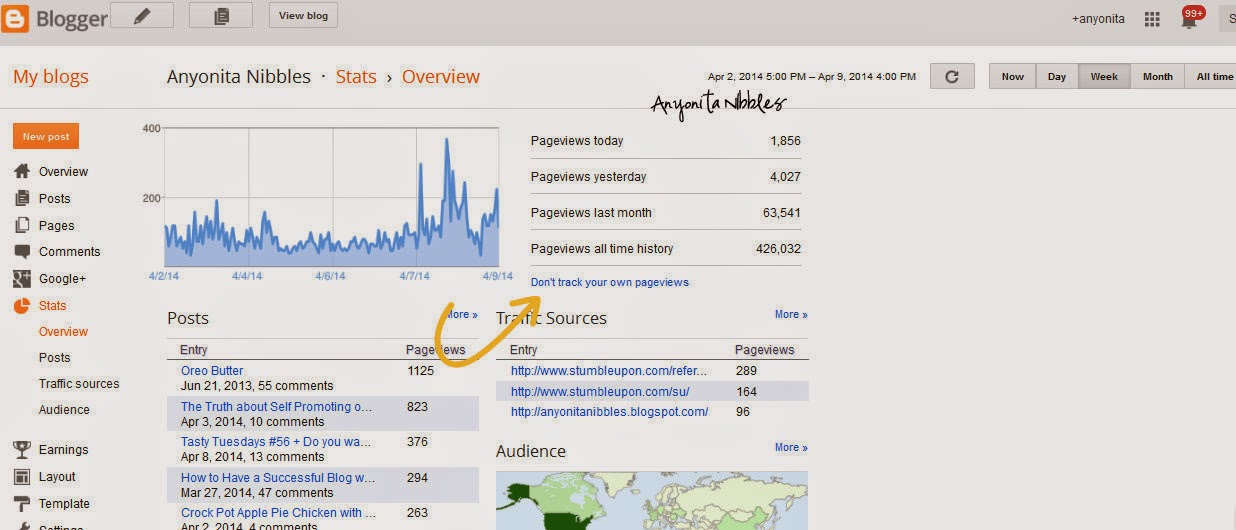Click the pageviews line chart
The width and height of the screenshot is (1236, 530).
(x=331, y=197)
